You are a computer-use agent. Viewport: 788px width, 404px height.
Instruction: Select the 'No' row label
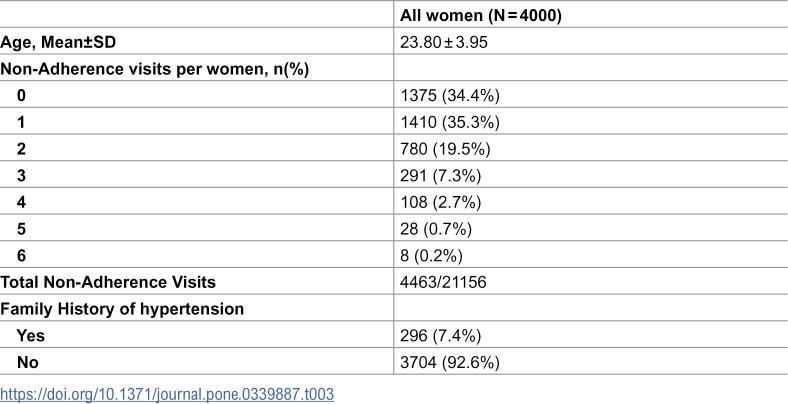tap(28, 362)
